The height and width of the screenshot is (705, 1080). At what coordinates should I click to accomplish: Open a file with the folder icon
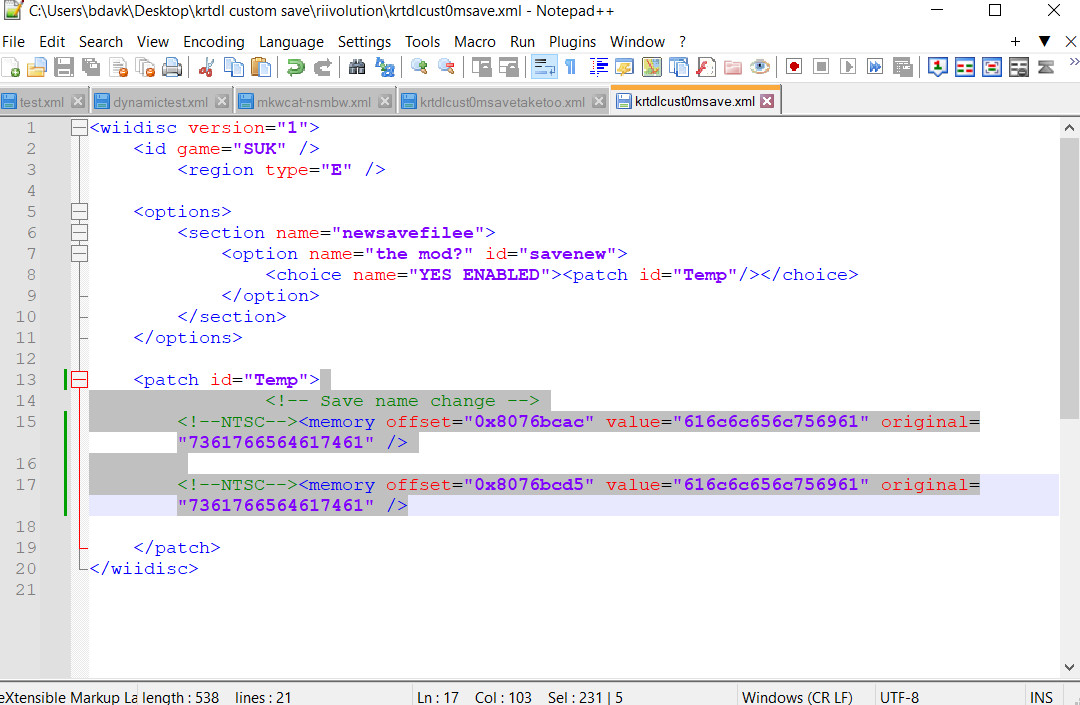point(37,67)
